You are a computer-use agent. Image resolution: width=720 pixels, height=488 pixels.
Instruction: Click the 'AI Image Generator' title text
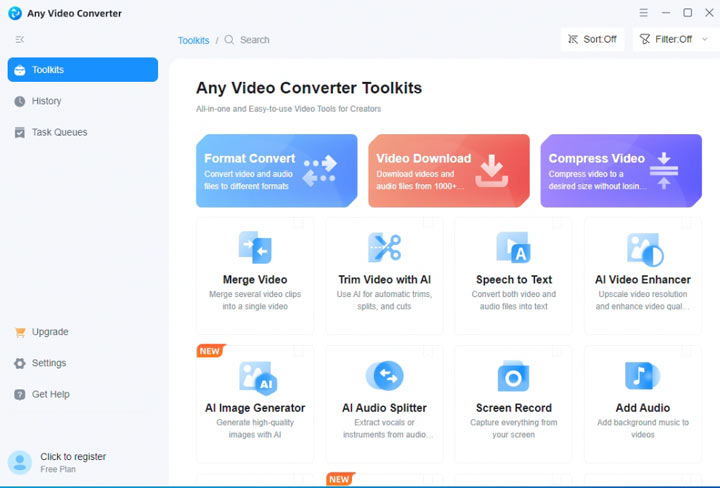point(255,408)
